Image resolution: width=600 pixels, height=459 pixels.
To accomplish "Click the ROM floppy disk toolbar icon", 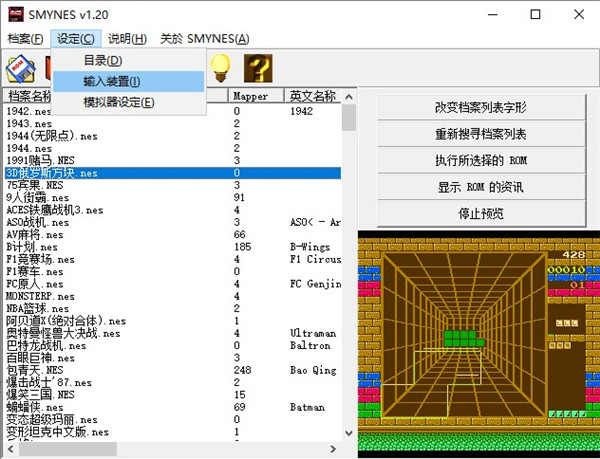I will tap(20, 68).
